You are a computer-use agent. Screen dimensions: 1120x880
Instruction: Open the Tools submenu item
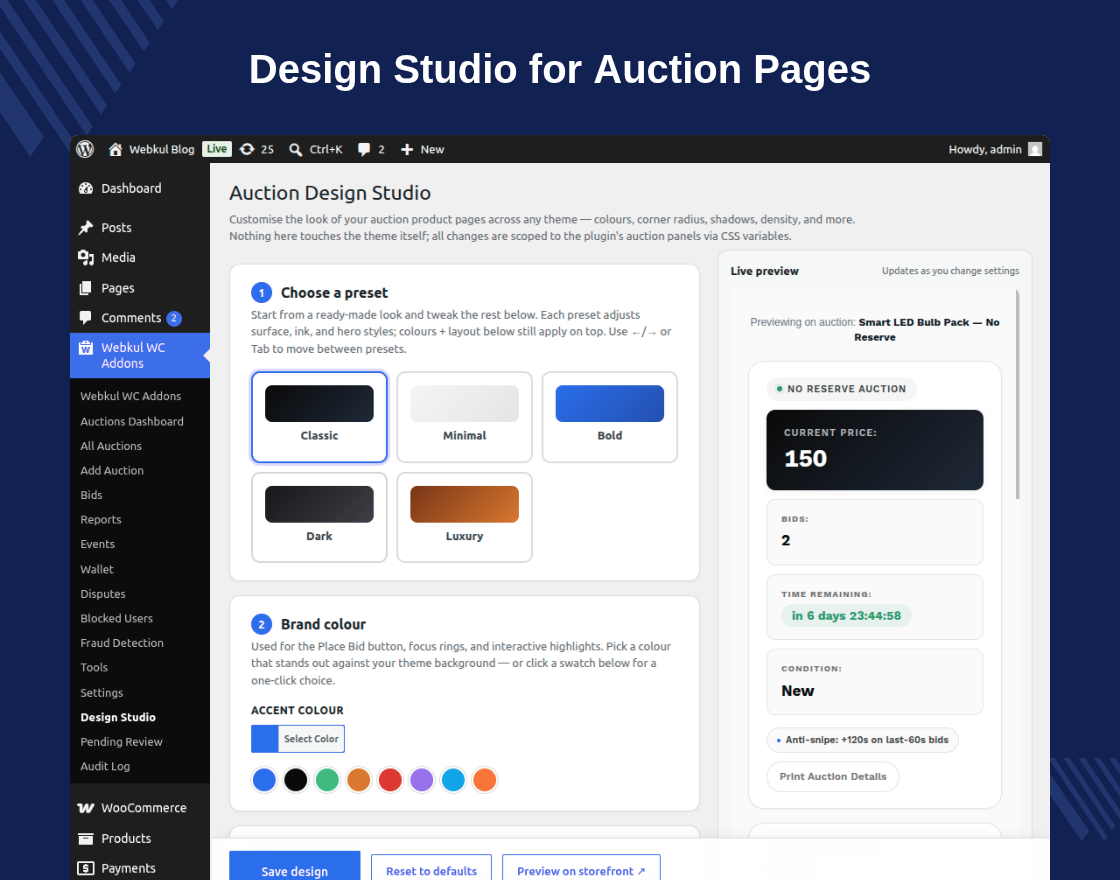[94, 667]
